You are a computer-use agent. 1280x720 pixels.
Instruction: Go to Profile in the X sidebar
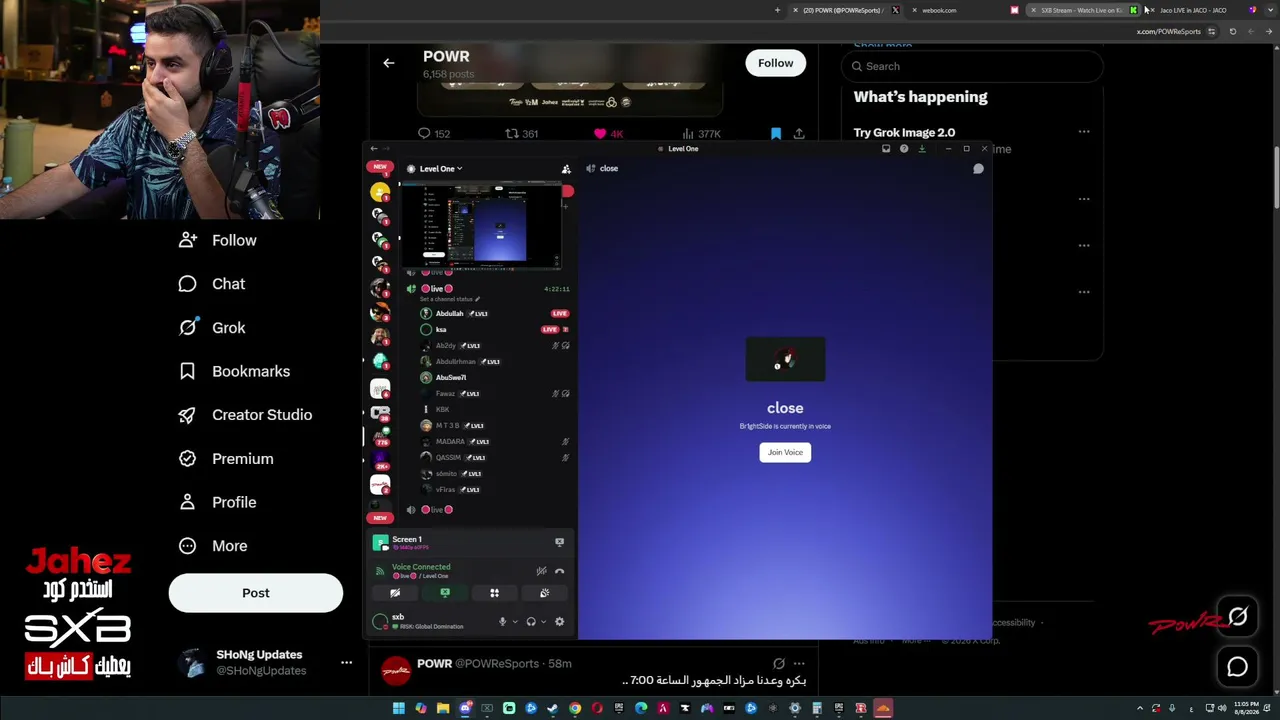217,502
